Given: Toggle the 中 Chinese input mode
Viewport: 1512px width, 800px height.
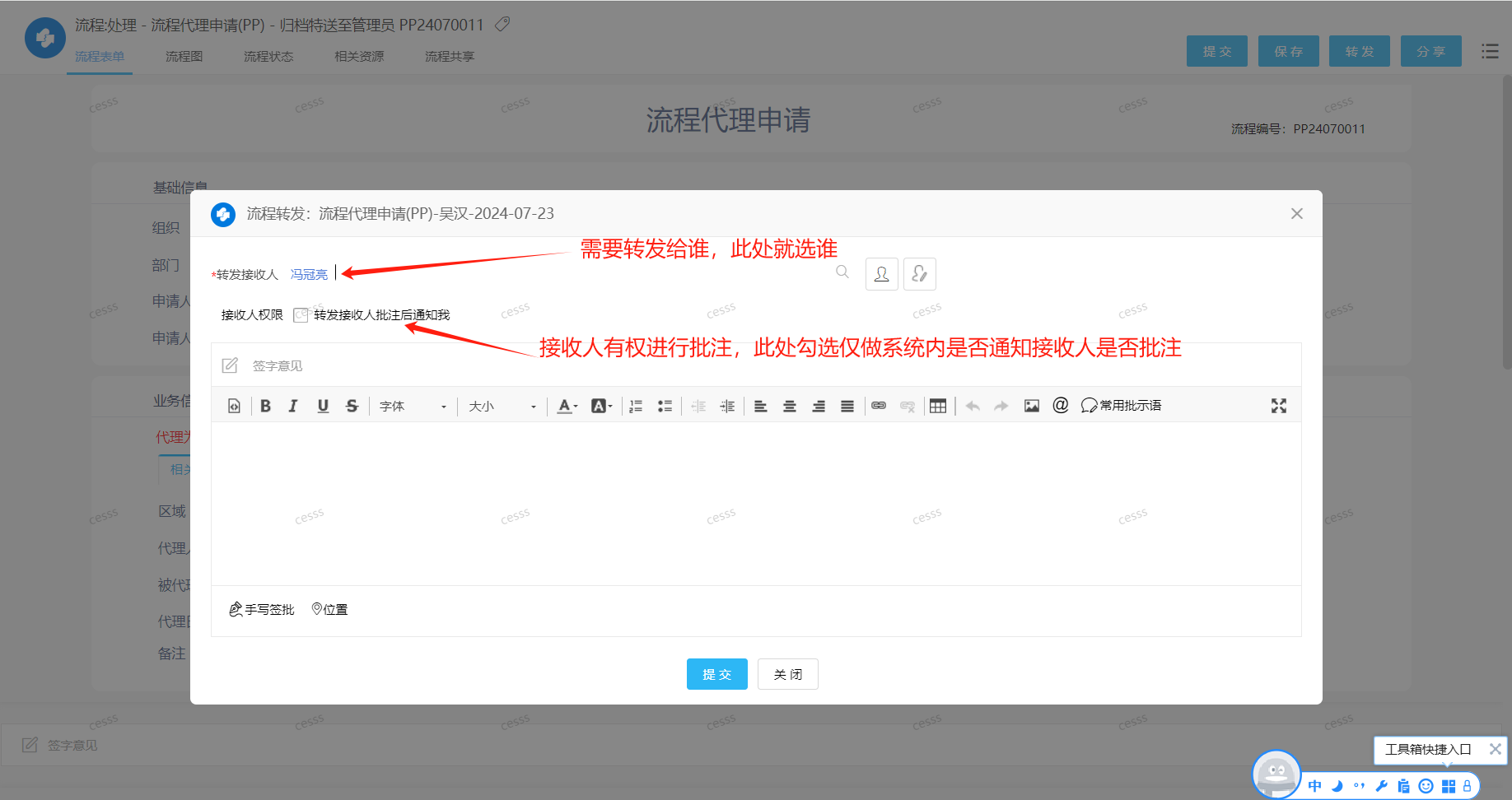Looking at the screenshot, I should tap(1315, 786).
